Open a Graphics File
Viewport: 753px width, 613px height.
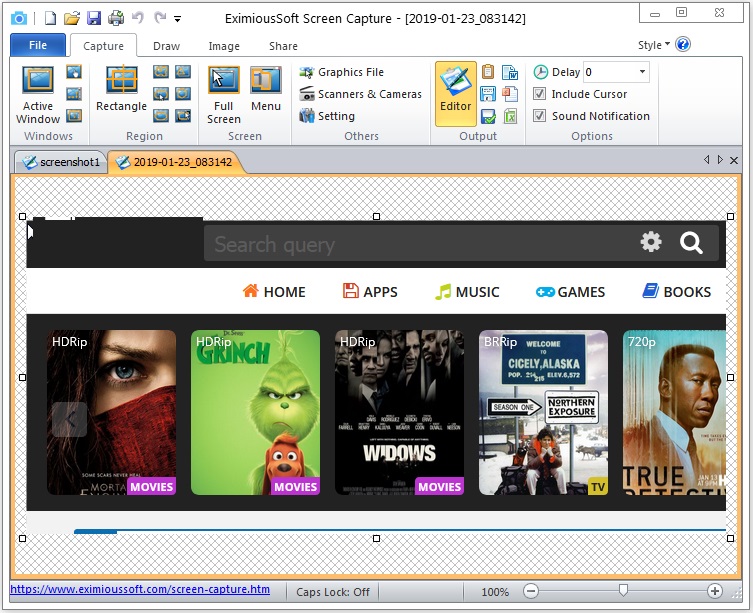[x=341, y=72]
